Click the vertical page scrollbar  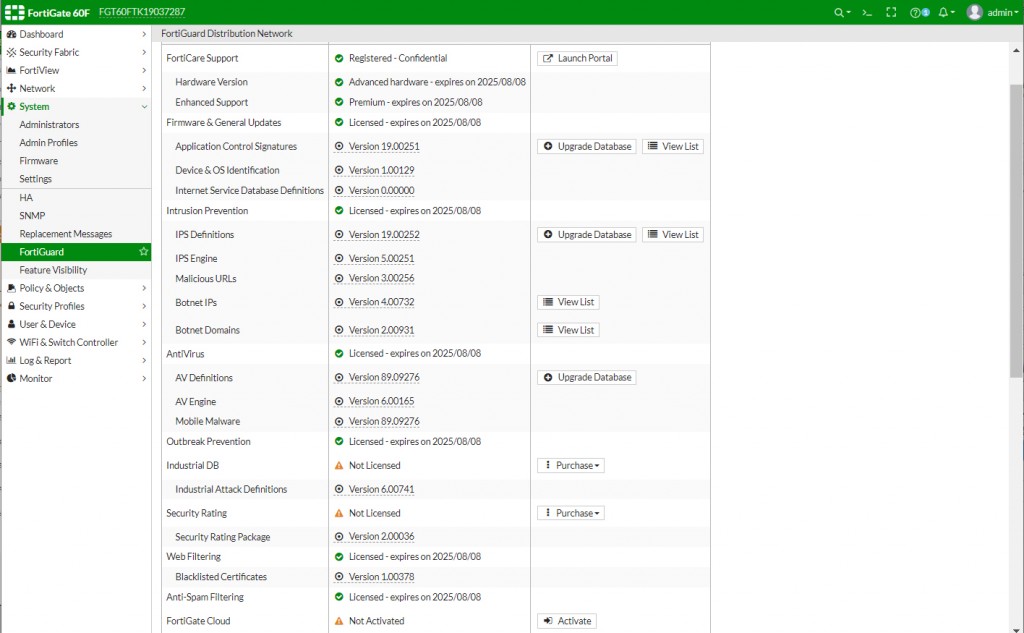1016,230
